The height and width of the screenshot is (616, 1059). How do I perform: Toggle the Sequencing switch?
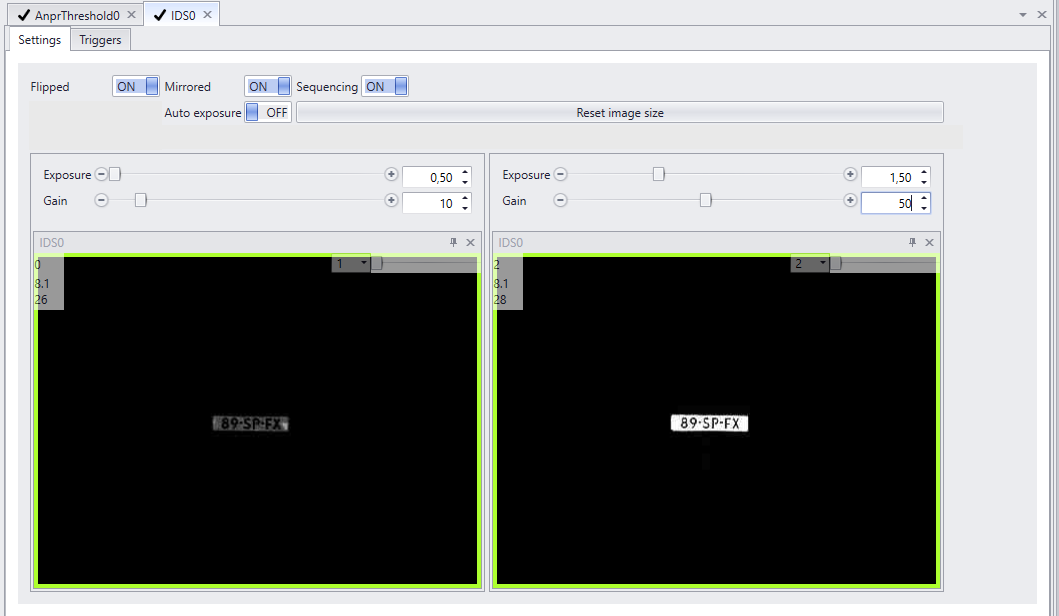tap(385, 86)
